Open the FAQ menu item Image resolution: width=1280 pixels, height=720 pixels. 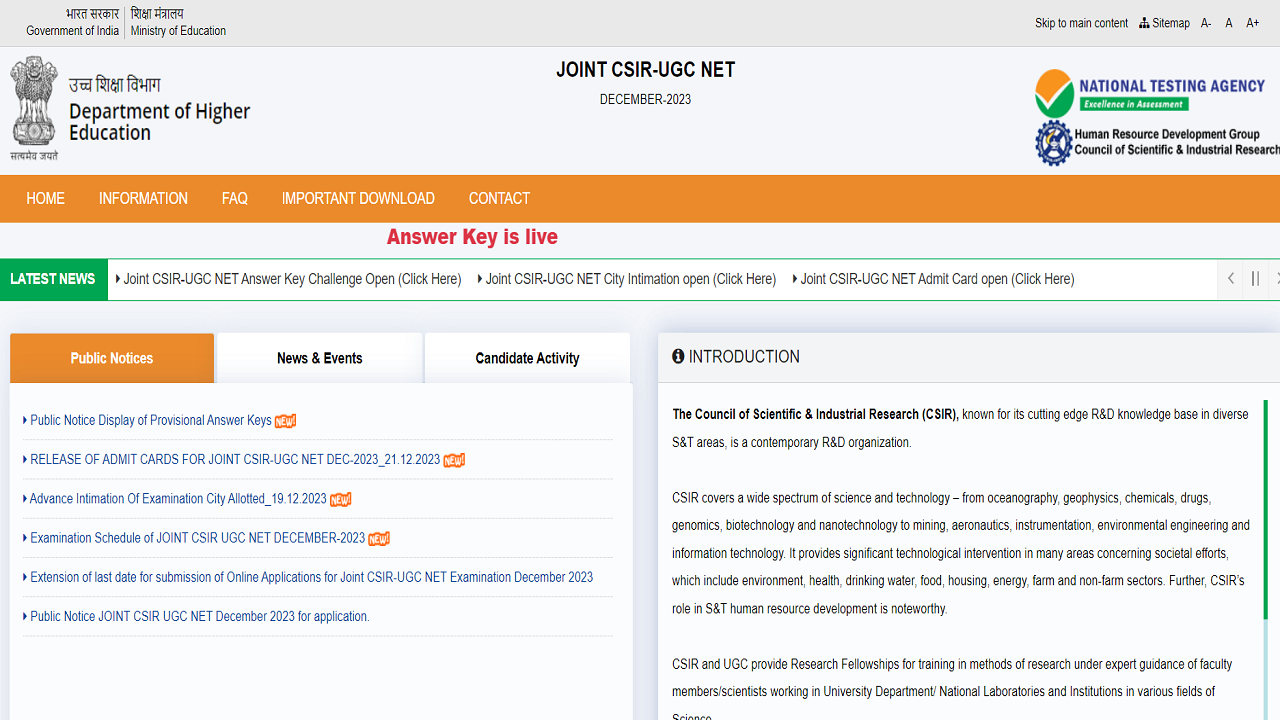(235, 198)
